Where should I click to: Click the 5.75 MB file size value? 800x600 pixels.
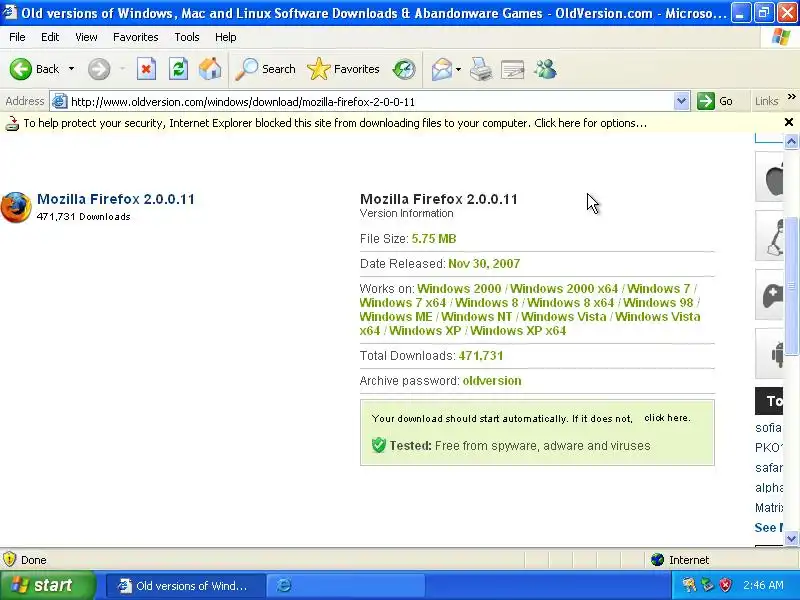pyautogui.click(x=434, y=239)
